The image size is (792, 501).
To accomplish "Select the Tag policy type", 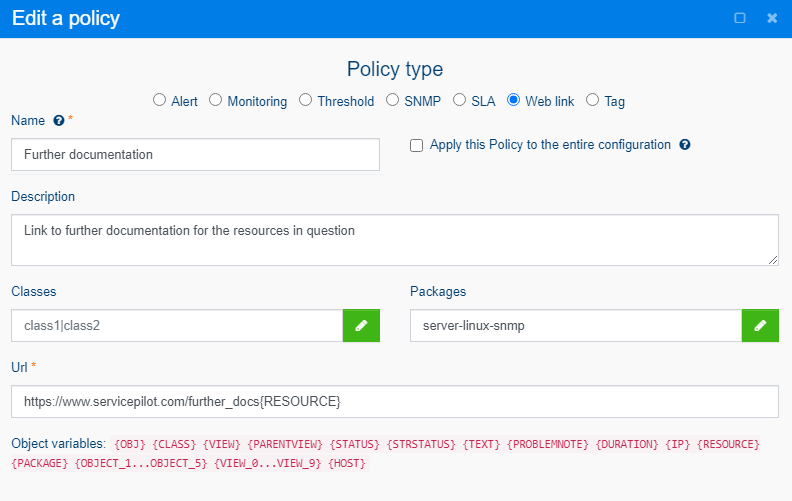I will coord(592,100).
